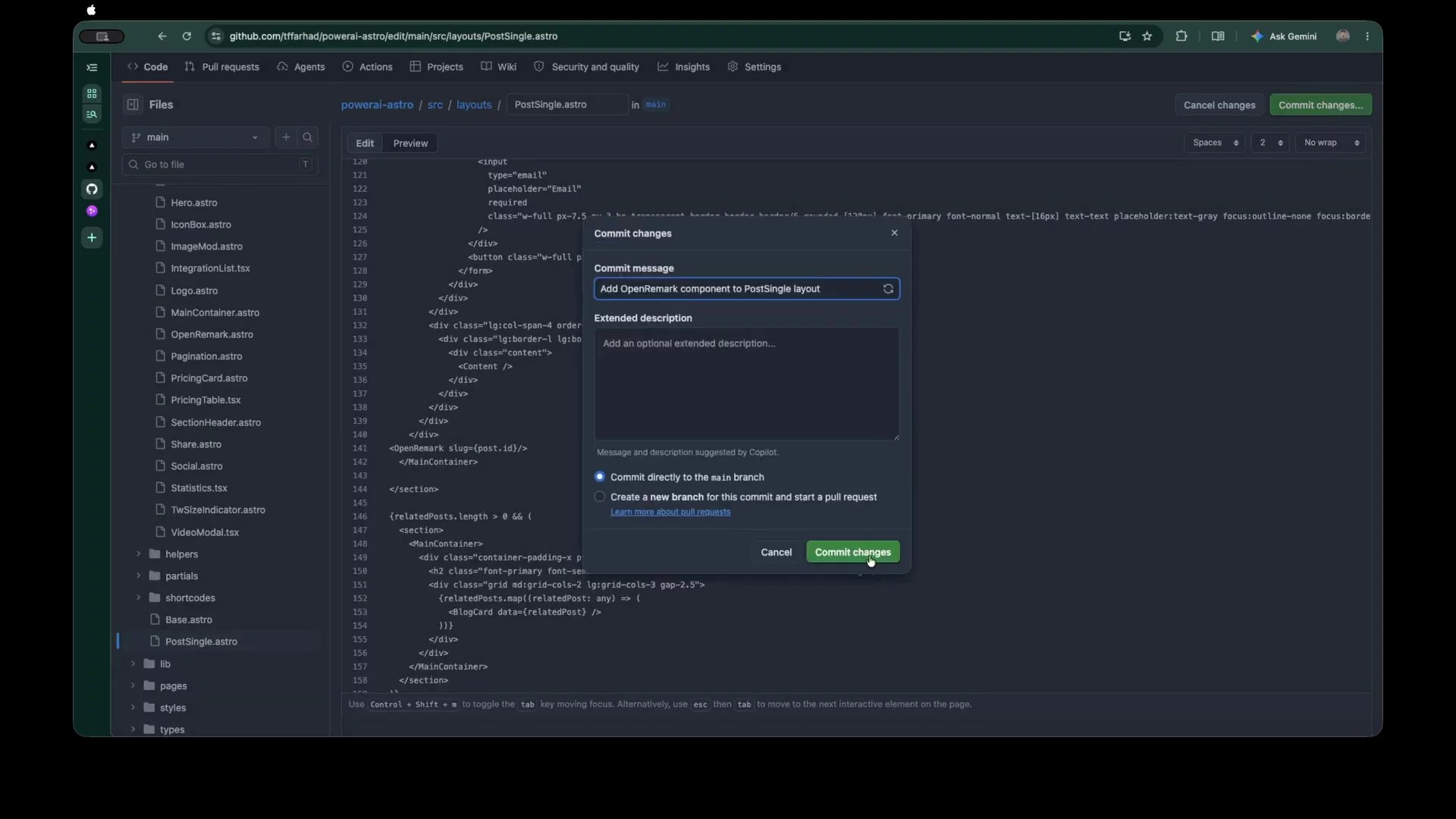
Task: Click the commit message input field
Action: (746, 289)
